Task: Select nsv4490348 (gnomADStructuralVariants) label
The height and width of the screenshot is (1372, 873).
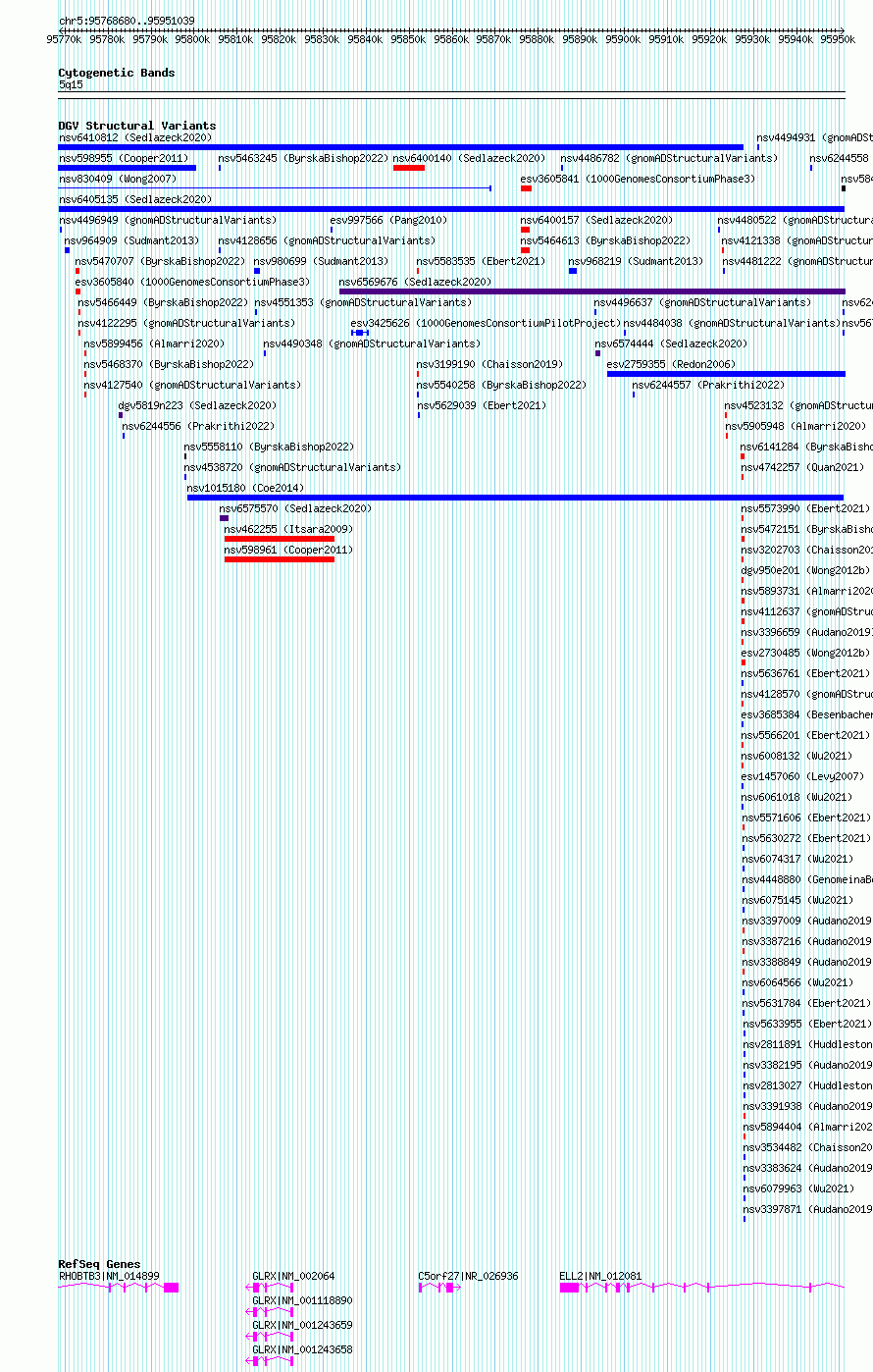Action: point(372,343)
